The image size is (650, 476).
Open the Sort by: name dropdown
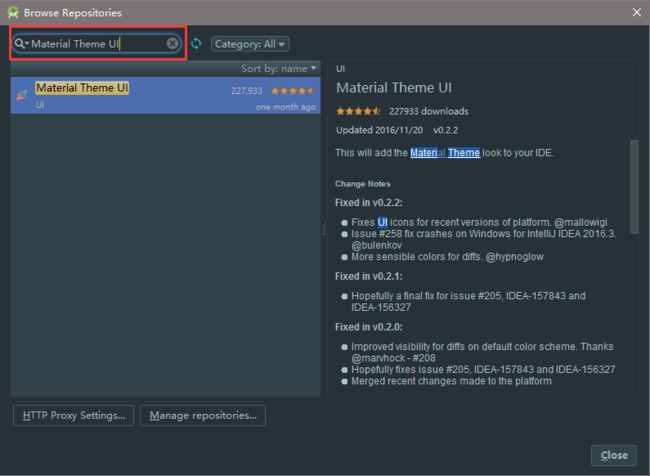coord(278,68)
